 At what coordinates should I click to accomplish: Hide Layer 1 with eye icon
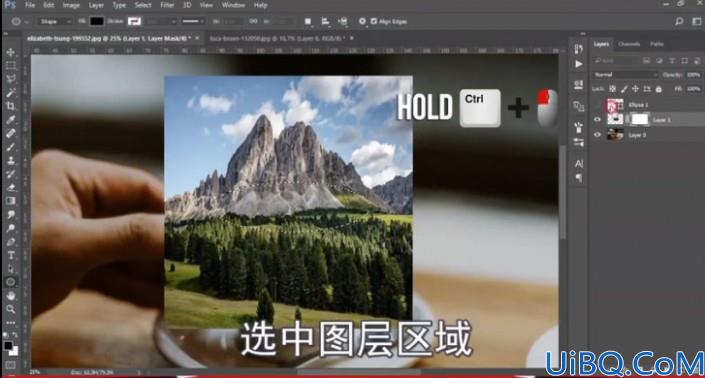pyautogui.click(x=597, y=120)
